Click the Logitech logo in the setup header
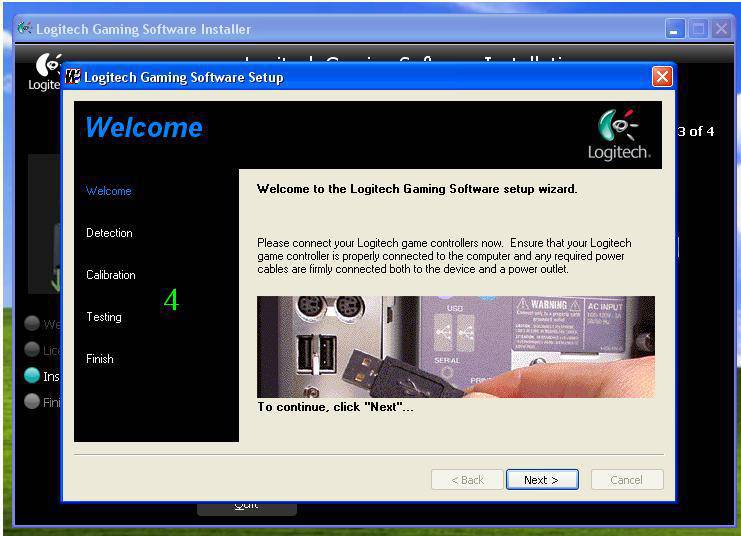741x536 pixels. (619, 135)
